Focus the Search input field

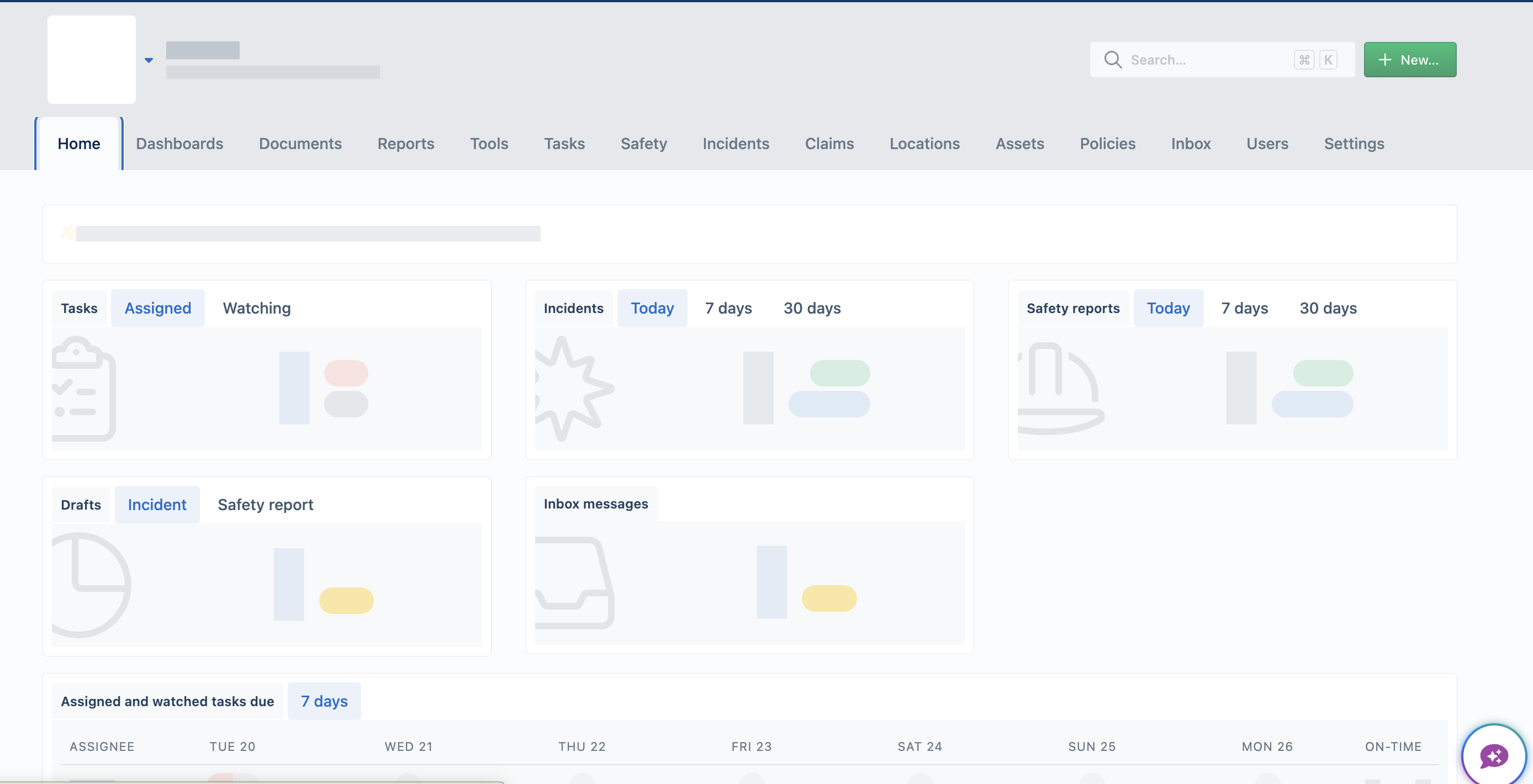pos(1222,60)
